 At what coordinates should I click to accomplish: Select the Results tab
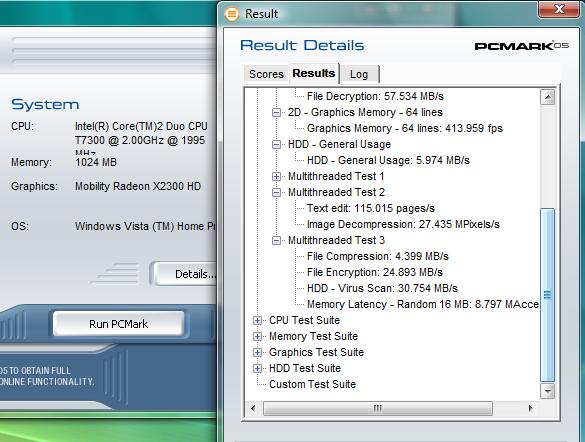click(314, 73)
